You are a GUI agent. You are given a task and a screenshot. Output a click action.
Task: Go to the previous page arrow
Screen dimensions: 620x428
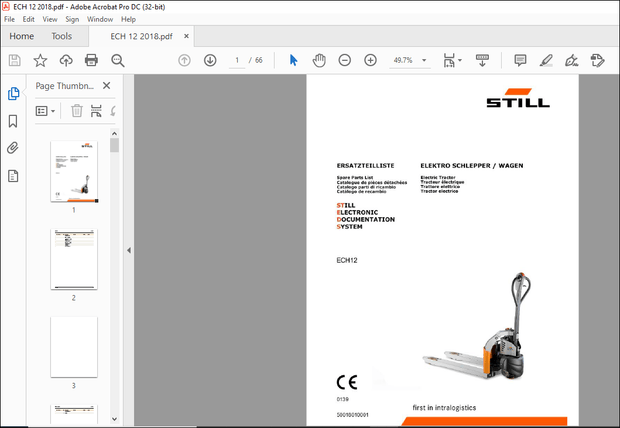[x=184, y=60]
